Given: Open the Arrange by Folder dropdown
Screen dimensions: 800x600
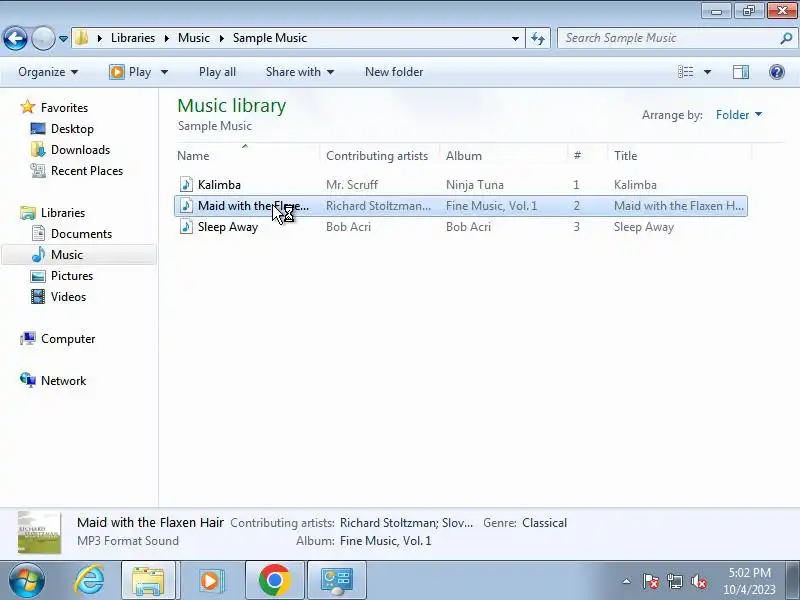Looking at the screenshot, I should coord(739,115).
